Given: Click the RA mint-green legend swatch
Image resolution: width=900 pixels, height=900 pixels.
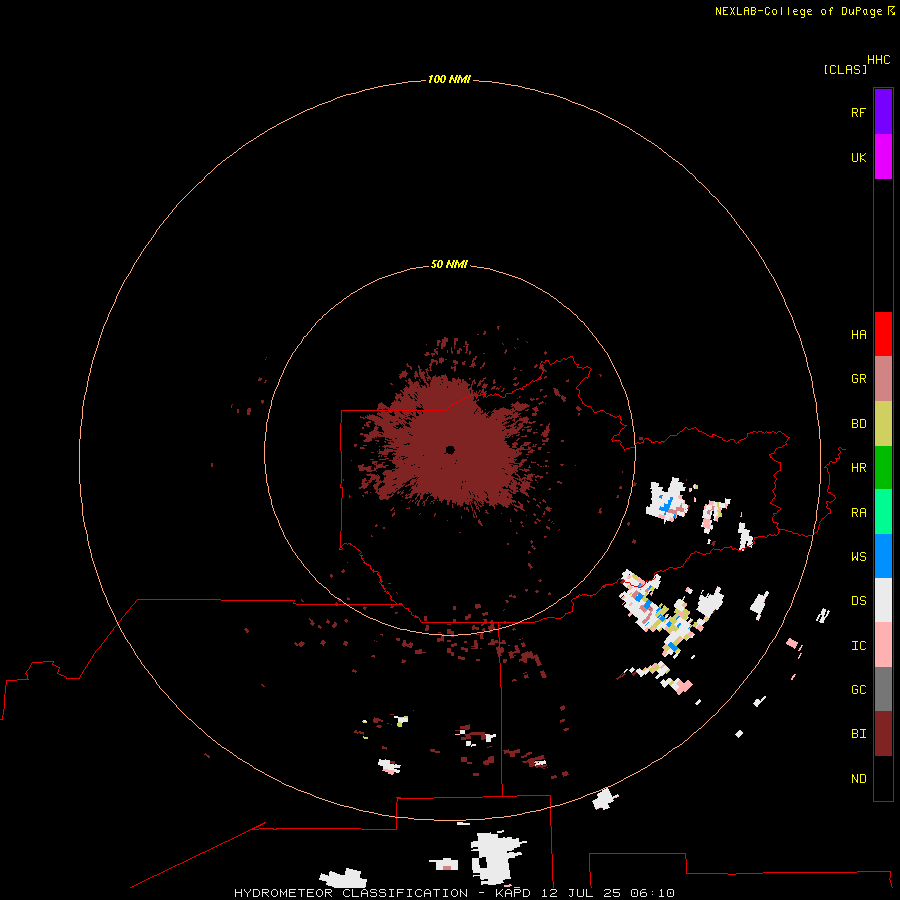Looking at the screenshot, I should 883,512.
